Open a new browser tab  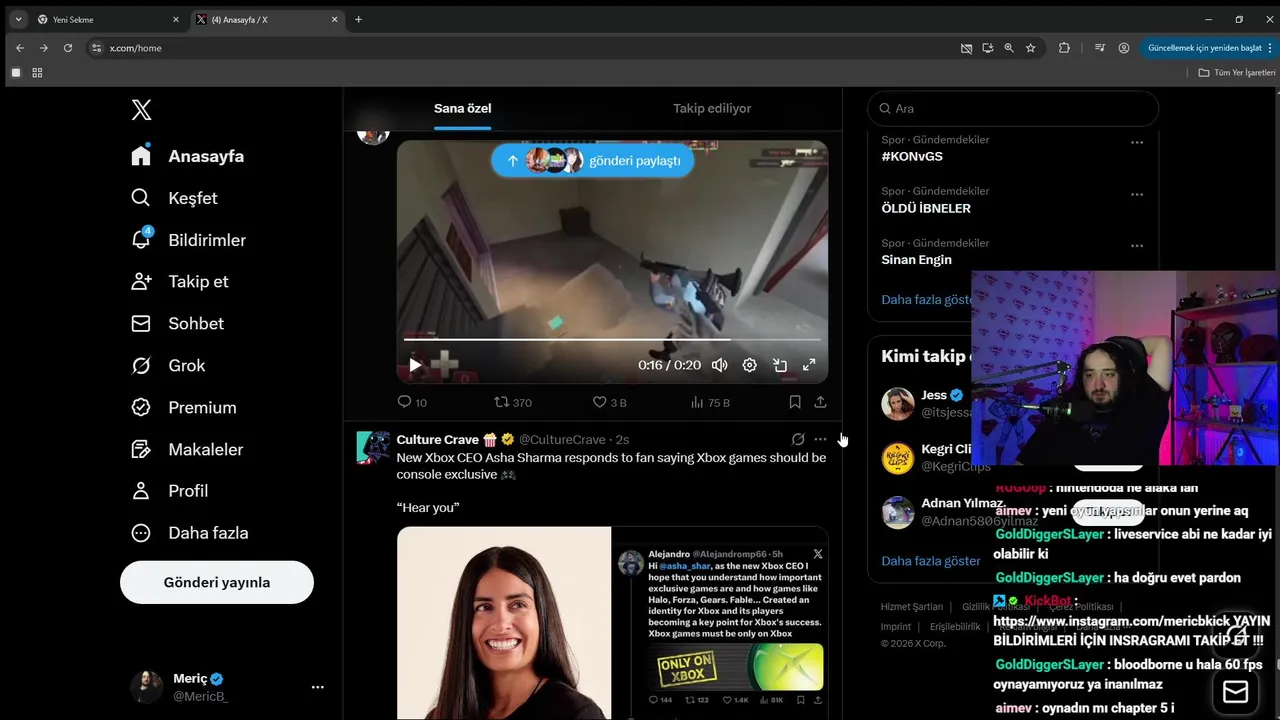[359, 19]
